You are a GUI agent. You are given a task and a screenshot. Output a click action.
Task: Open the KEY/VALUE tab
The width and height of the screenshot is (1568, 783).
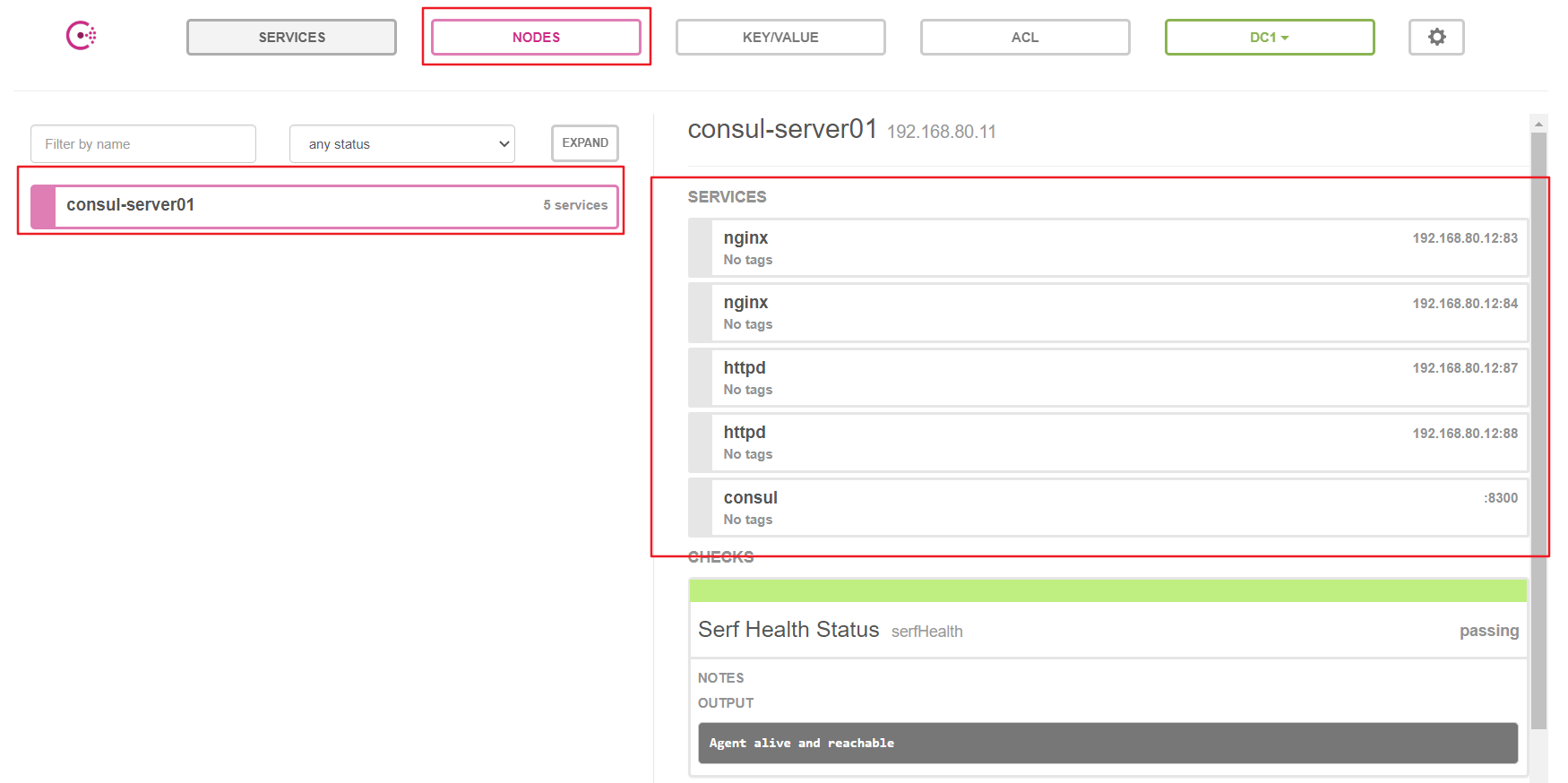coord(780,37)
